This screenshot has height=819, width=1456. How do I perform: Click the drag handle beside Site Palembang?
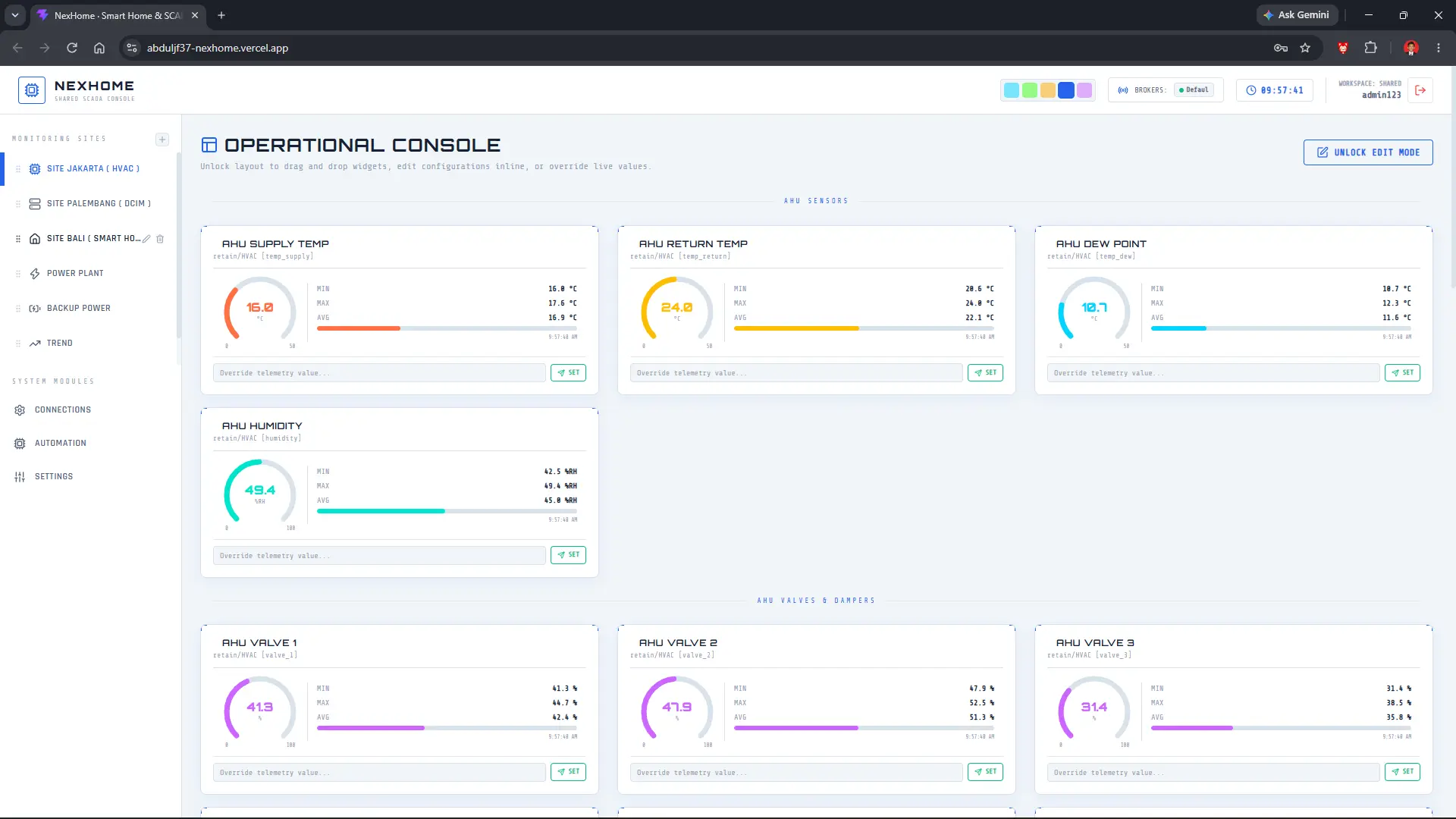pos(18,204)
